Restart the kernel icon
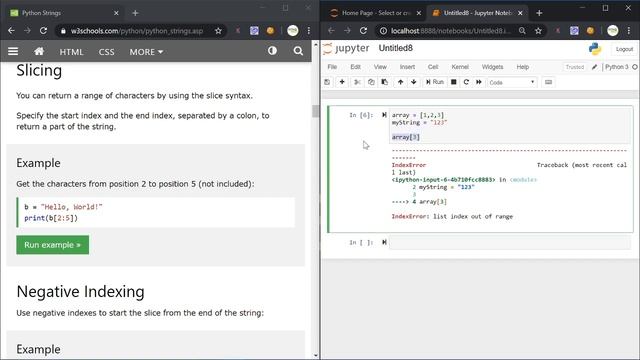 pos(466,82)
